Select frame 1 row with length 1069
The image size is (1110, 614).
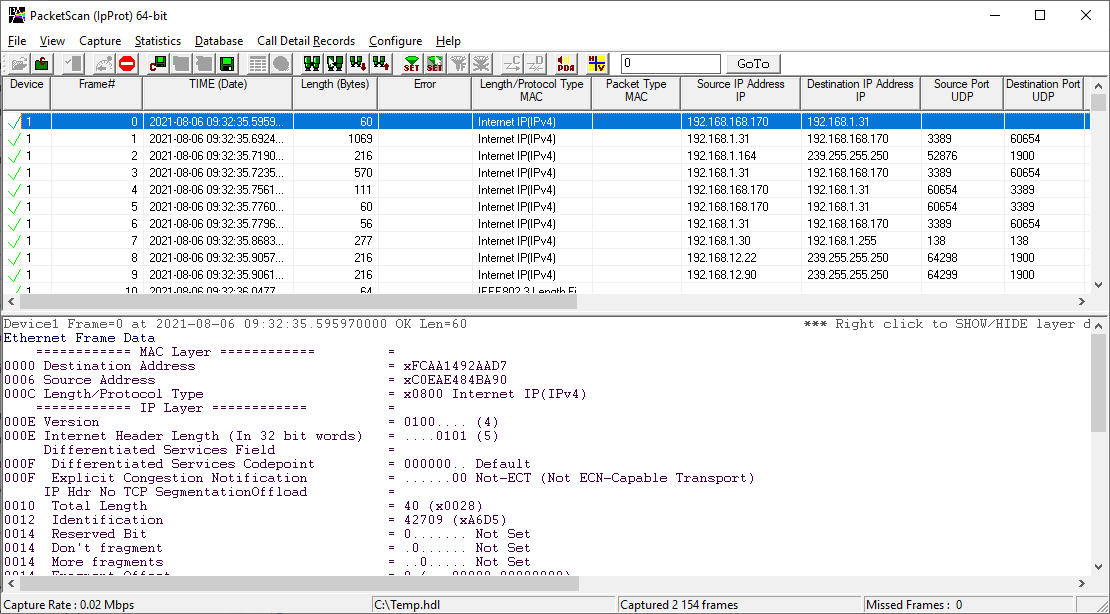(x=545, y=139)
